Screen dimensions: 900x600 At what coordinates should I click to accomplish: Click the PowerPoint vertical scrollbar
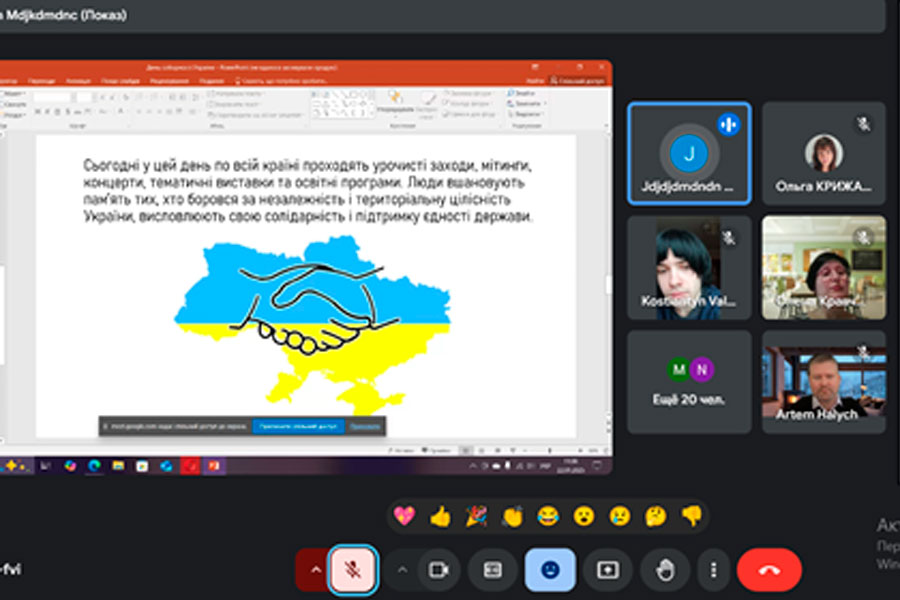(608, 284)
